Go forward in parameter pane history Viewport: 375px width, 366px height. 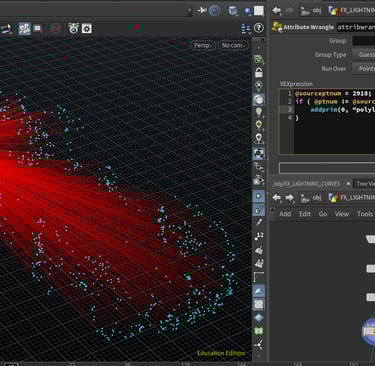click(x=290, y=11)
